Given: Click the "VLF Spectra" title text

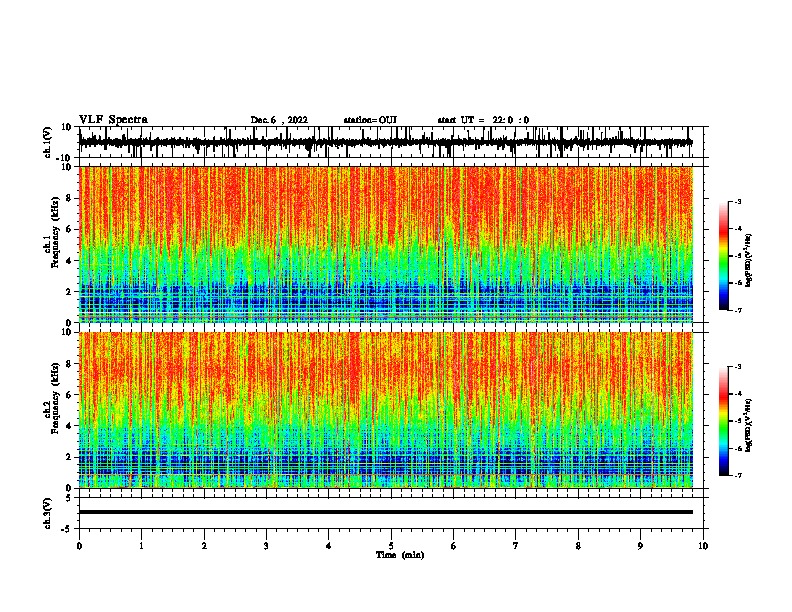Looking at the screenshot, I should 113,120.
